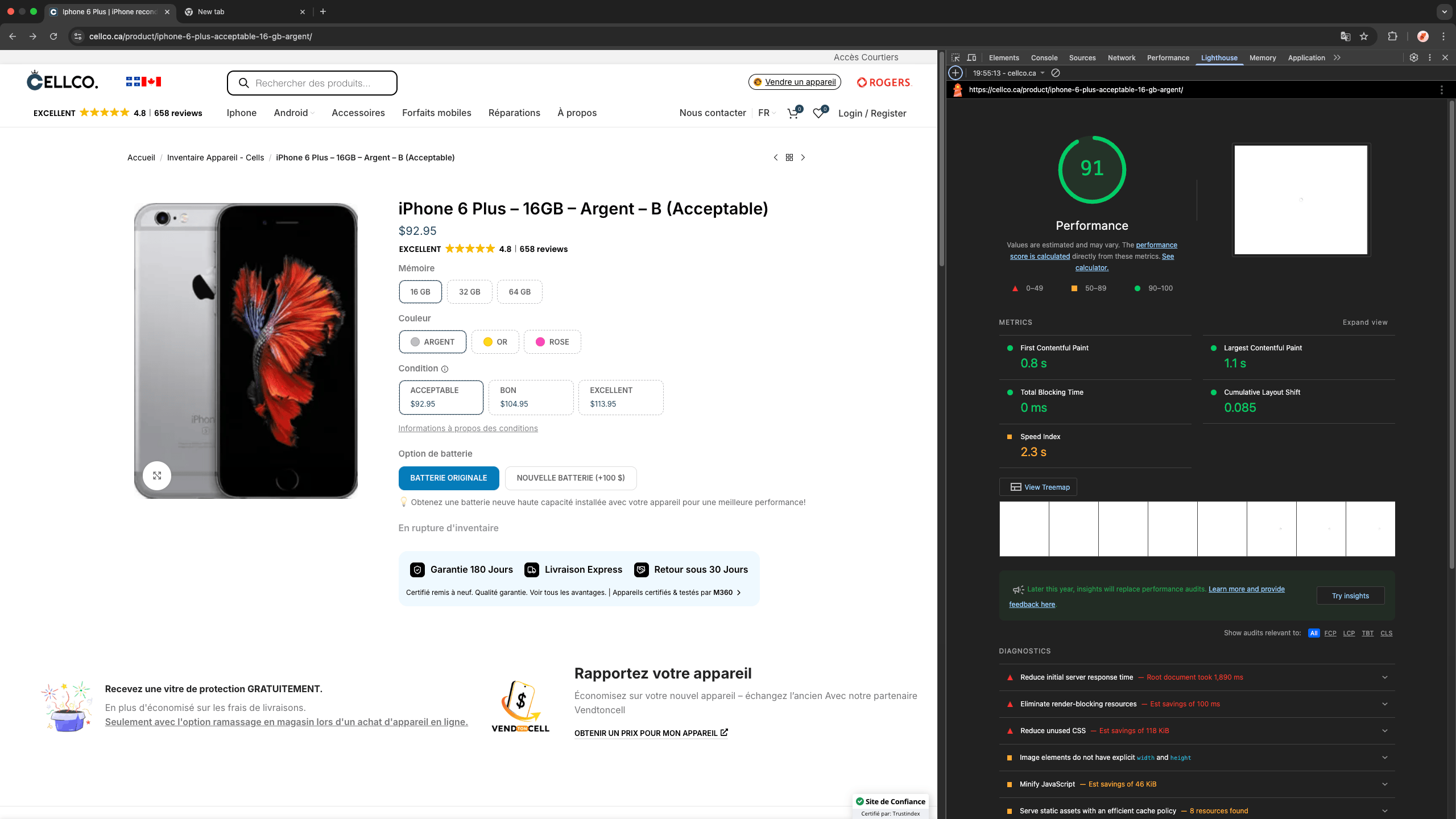Select NOUVELLE BATTERIE (+100 $) option

point(570,478)
